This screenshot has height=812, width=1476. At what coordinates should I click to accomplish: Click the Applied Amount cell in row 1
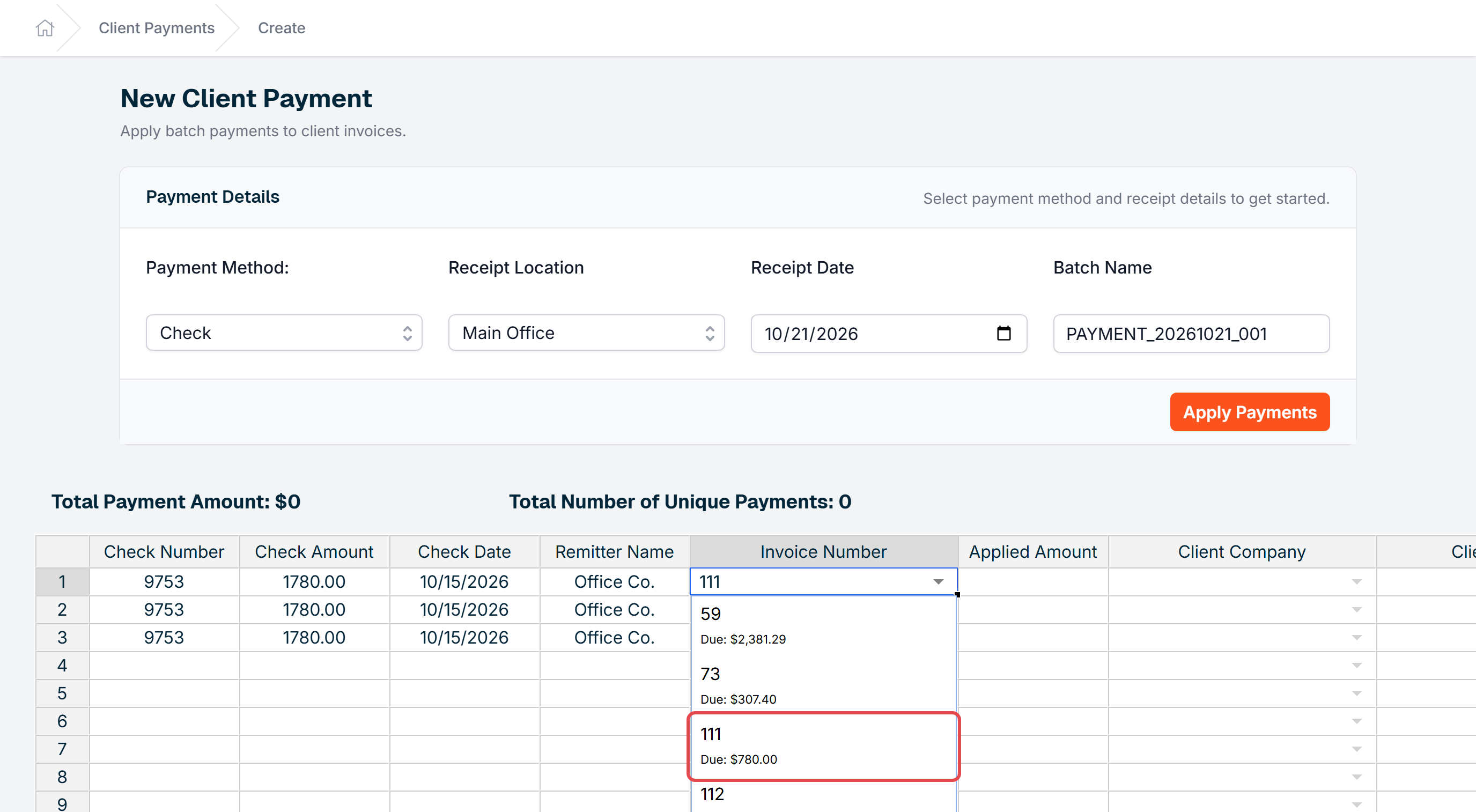click(x=1032, y=581)
